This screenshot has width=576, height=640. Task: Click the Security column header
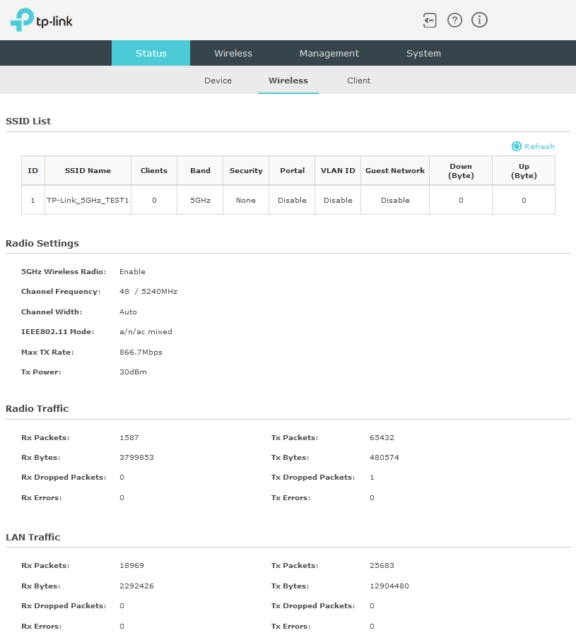(246, 171)
